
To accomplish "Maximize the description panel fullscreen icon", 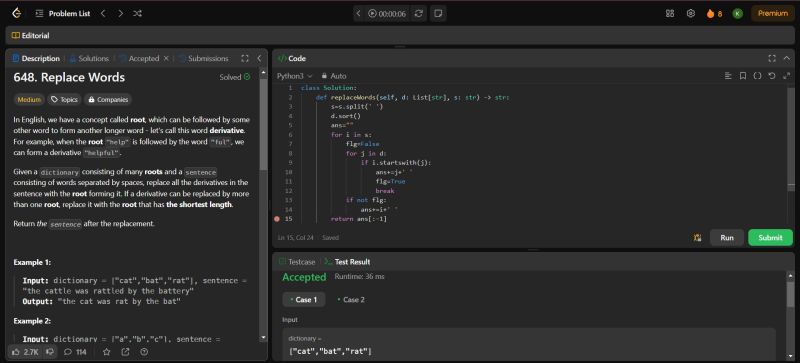I will click(245, 59).
